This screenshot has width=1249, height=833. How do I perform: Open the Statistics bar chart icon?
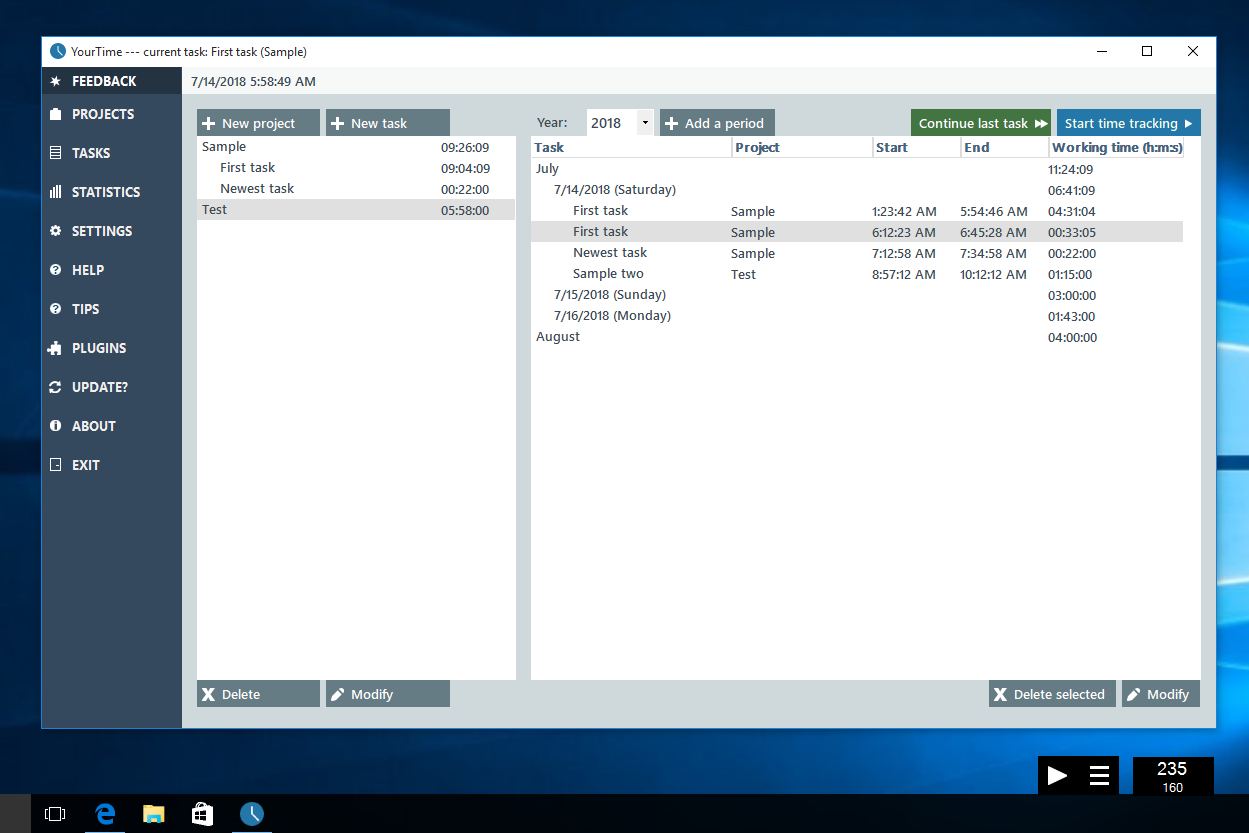56,192
